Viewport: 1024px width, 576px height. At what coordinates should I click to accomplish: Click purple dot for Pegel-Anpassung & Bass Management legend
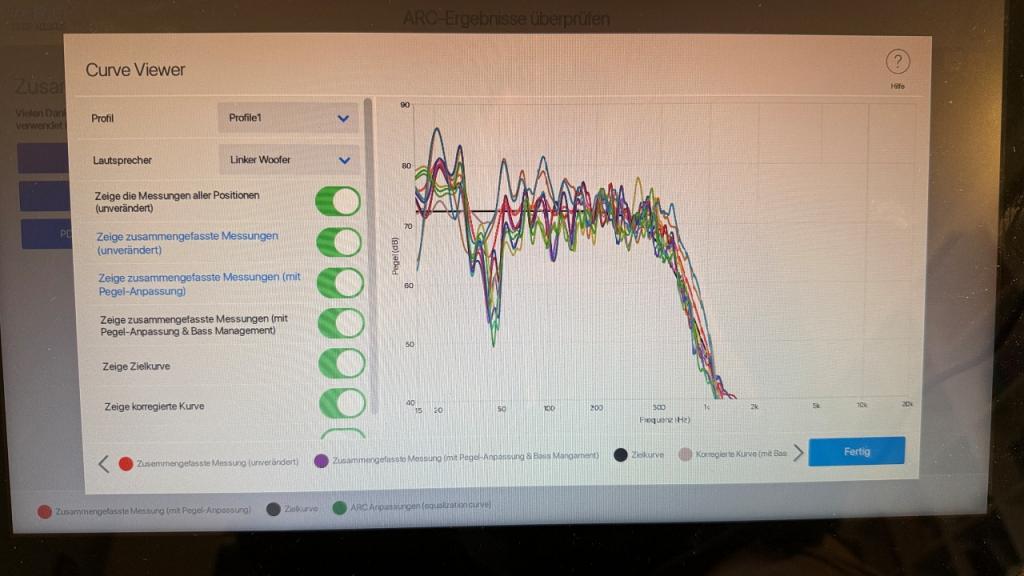point(322,459)
